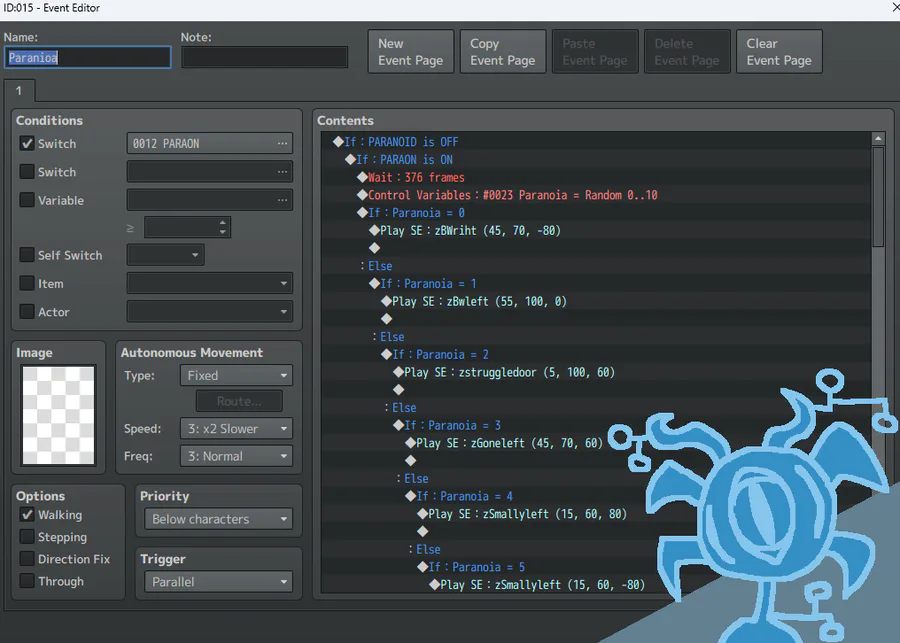Click the event Image thumbnail box

(58, 415)
